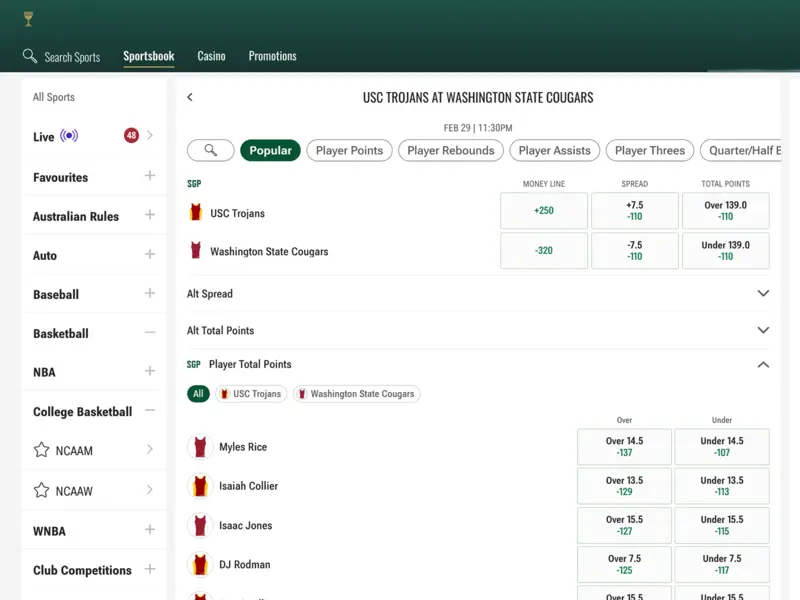The height and width of the screenshot is (600, 800).
Task: Favorite NCAAW with the star icon
Action: tap(41, 490)
